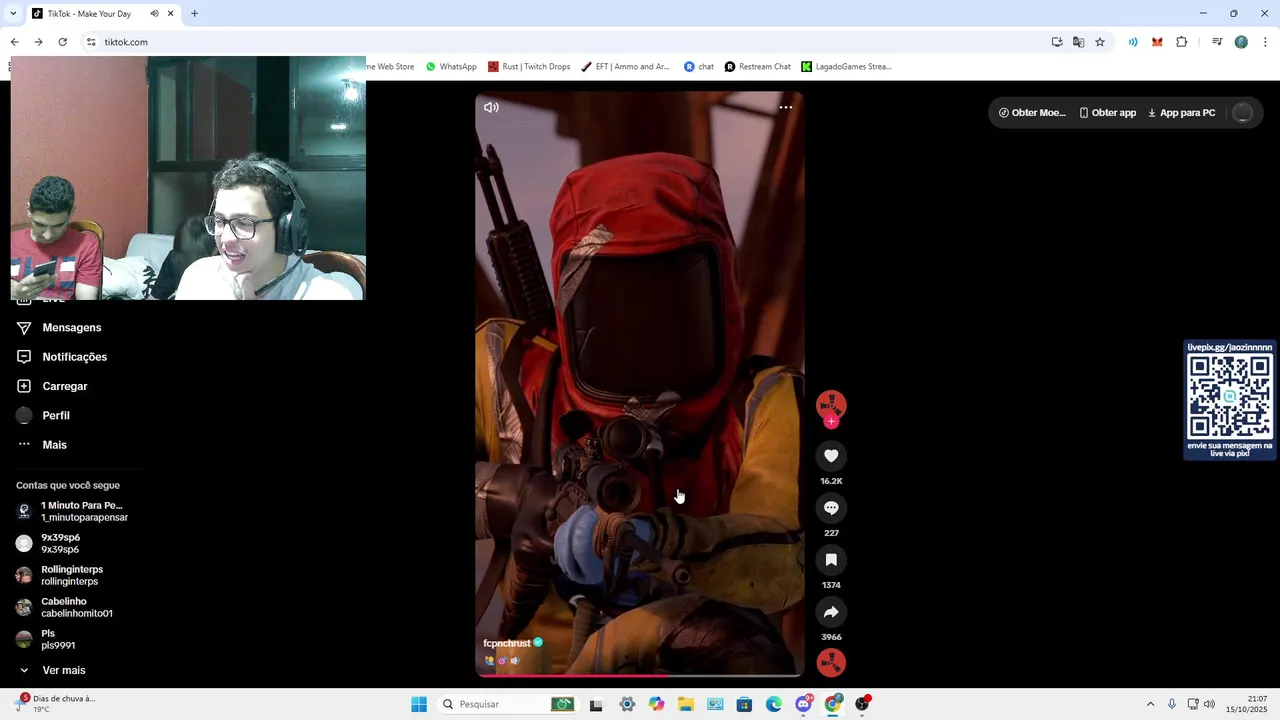Click the install app icon in address bar
This screenshot has width=1280, height=720.
tap(1057, 42)
